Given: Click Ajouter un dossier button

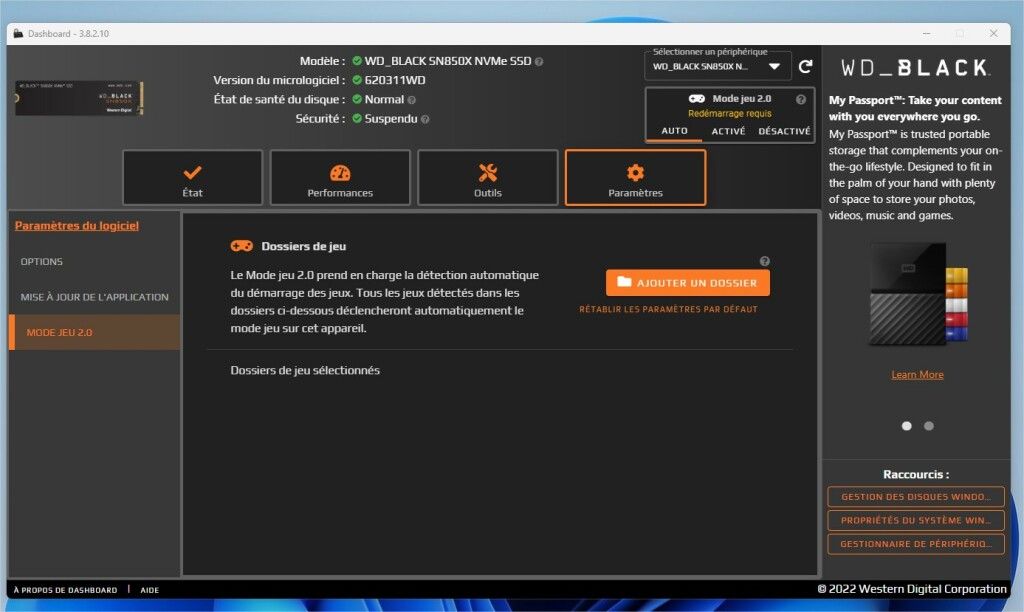Looking at the screenshot, I should [688, 283].
